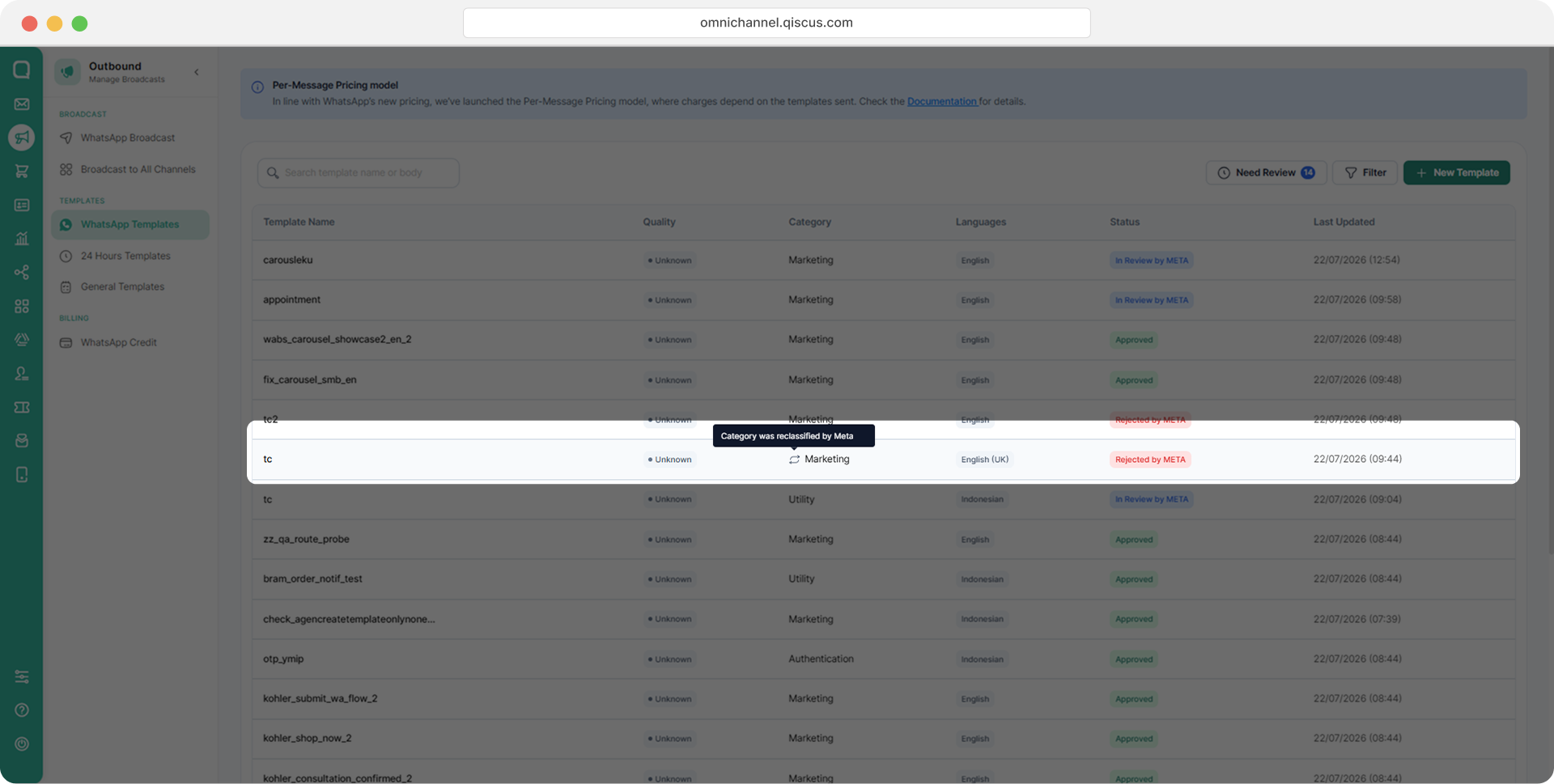The height and width of the screenshot is (784, 1554).
Task: Open the mobile device icon in sidebar
Action: (22, 474)
